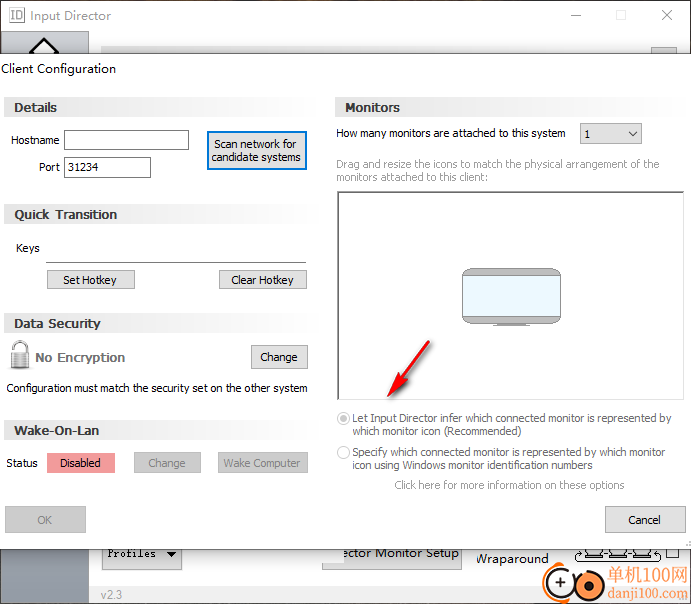Cancel the client configuration dialog
Screen dimensions: 691x604
645,520
